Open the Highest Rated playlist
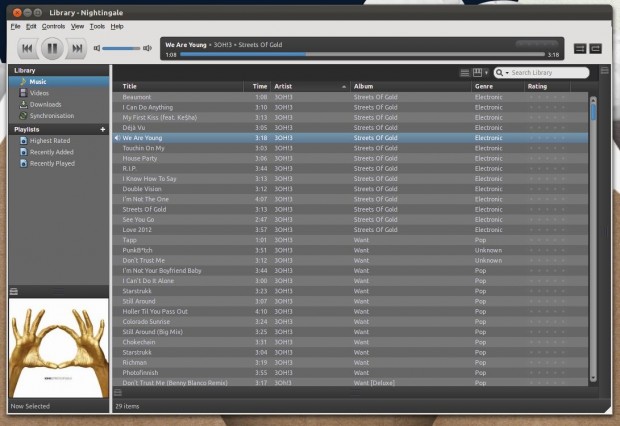 [x=59, y=141]
